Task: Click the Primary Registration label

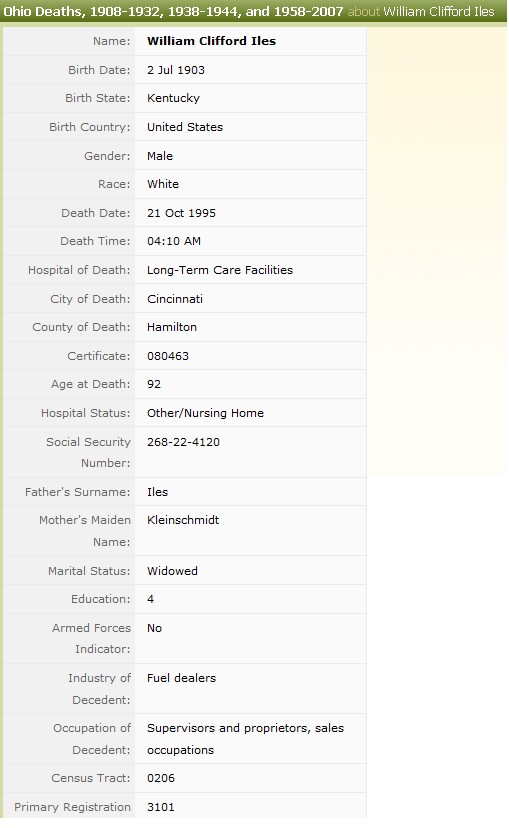Action: pos(72,807)
